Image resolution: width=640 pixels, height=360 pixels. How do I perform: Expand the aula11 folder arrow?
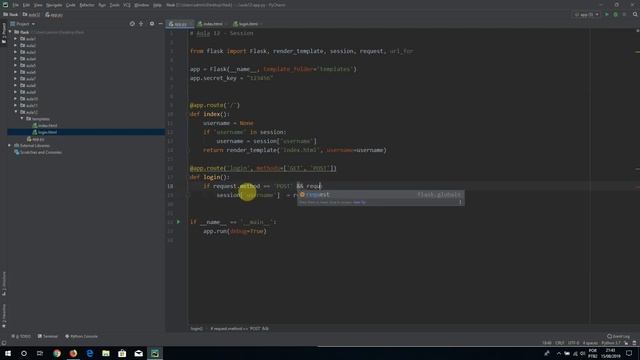click(x=16, y=105)
